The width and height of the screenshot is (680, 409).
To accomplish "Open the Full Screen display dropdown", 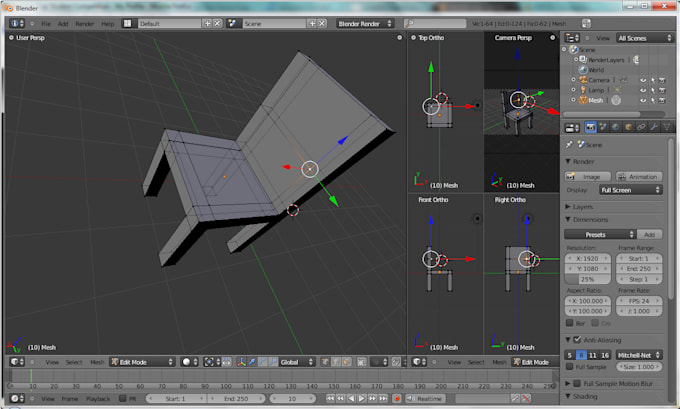I will 631,190.
